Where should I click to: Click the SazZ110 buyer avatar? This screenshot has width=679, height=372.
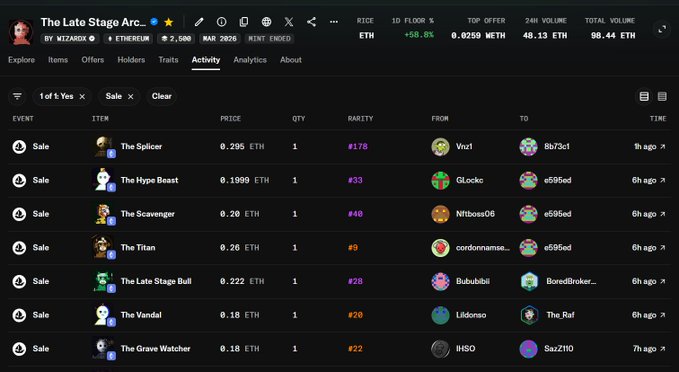[528, 349]
